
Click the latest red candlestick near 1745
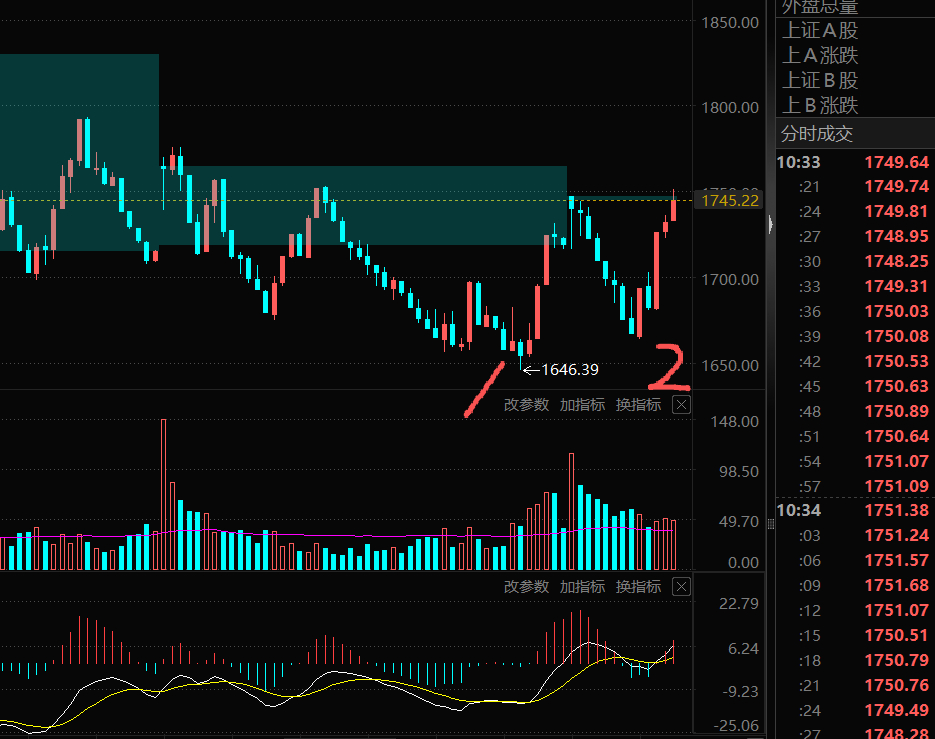tap(673, 210)
